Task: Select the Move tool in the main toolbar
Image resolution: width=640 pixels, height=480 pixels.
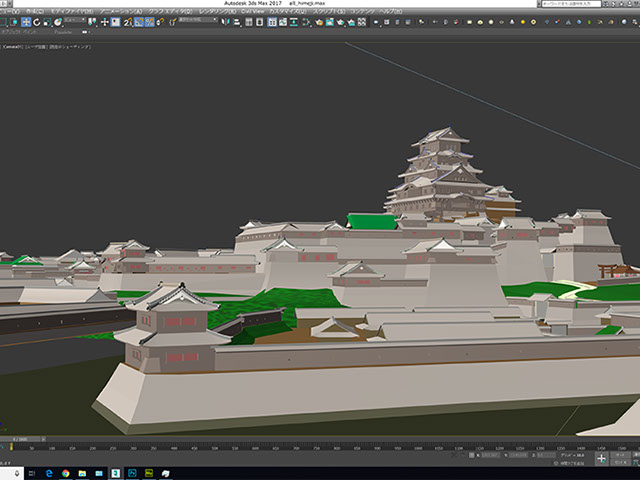Action: point(26,21)
